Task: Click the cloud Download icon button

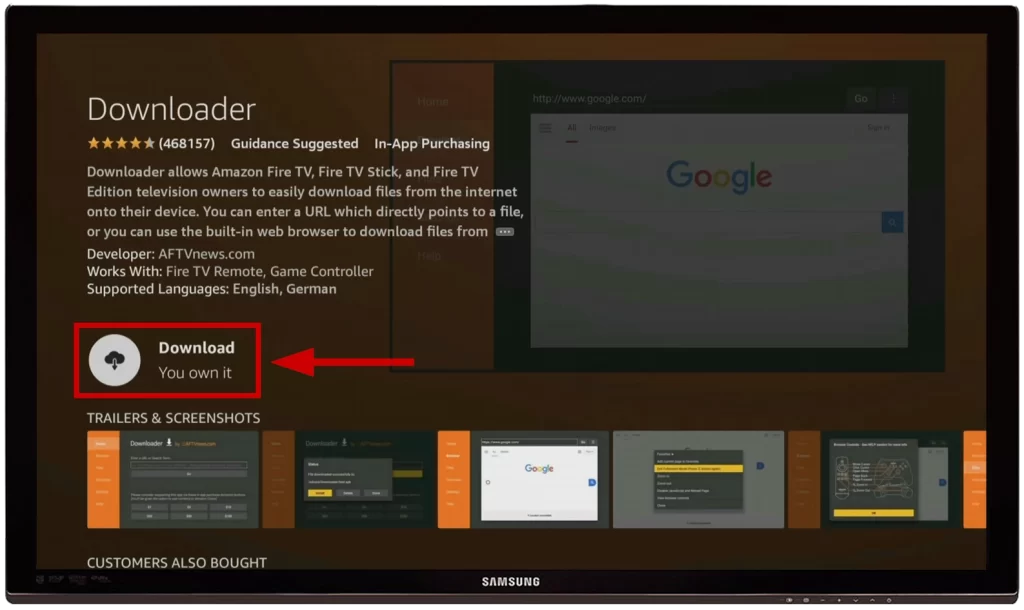Action: [x=114, y=360]
